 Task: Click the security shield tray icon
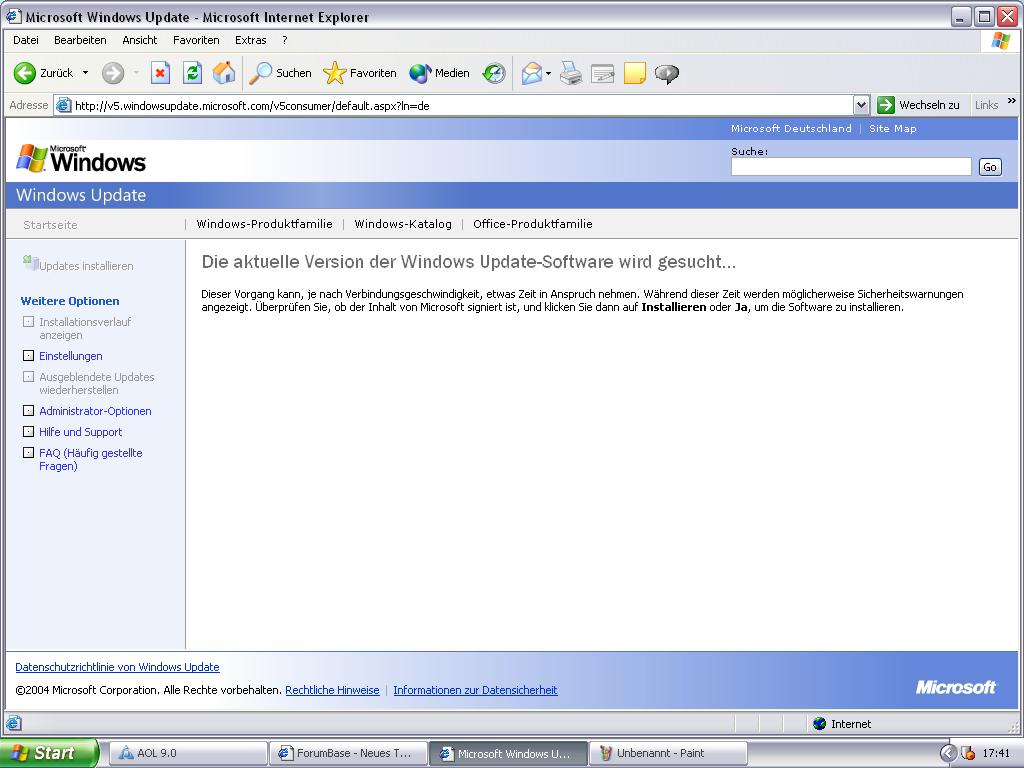tap(968, 753)
